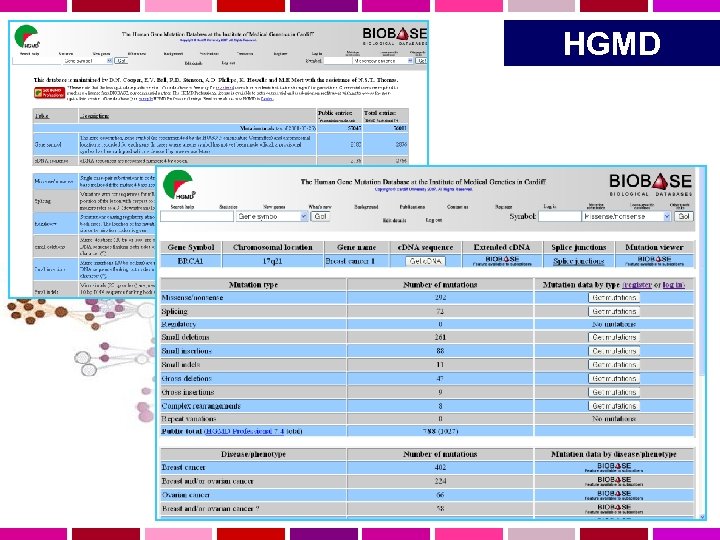The image size is (720, 540).
Task: Click the Get cDNA button
Action: click(x=425, y=261)
